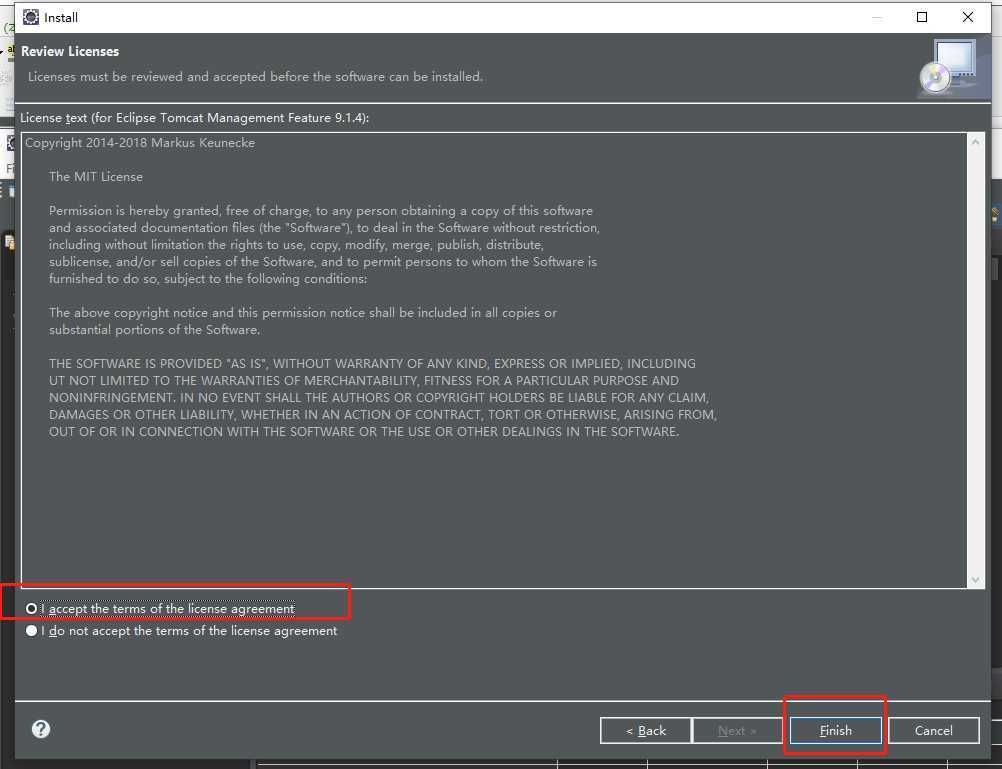
Task: Click the Finish button
Action: [835, 731]
